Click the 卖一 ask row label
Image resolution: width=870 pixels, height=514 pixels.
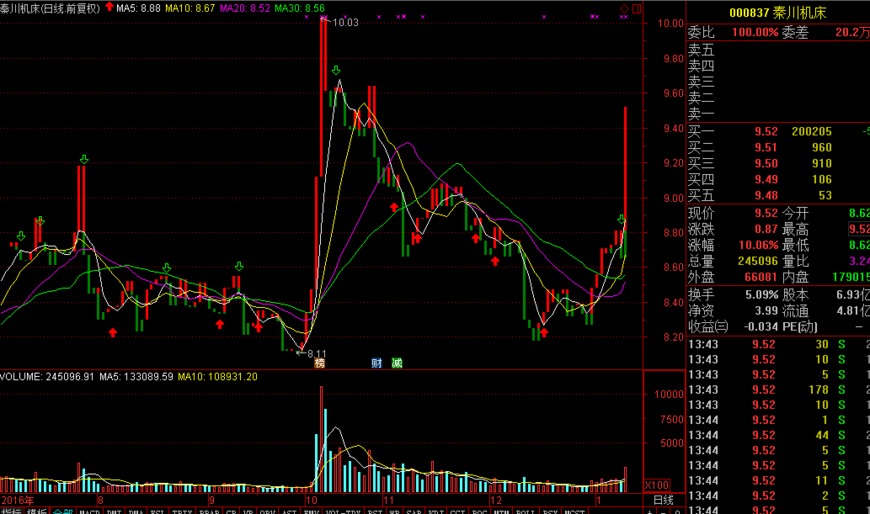[x=701, y=114]
